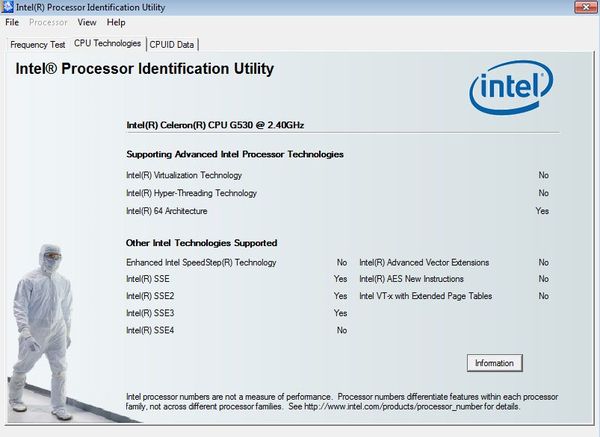Click Enhanced Intel SpeedStep(R) Technology label

pos(201,263)
